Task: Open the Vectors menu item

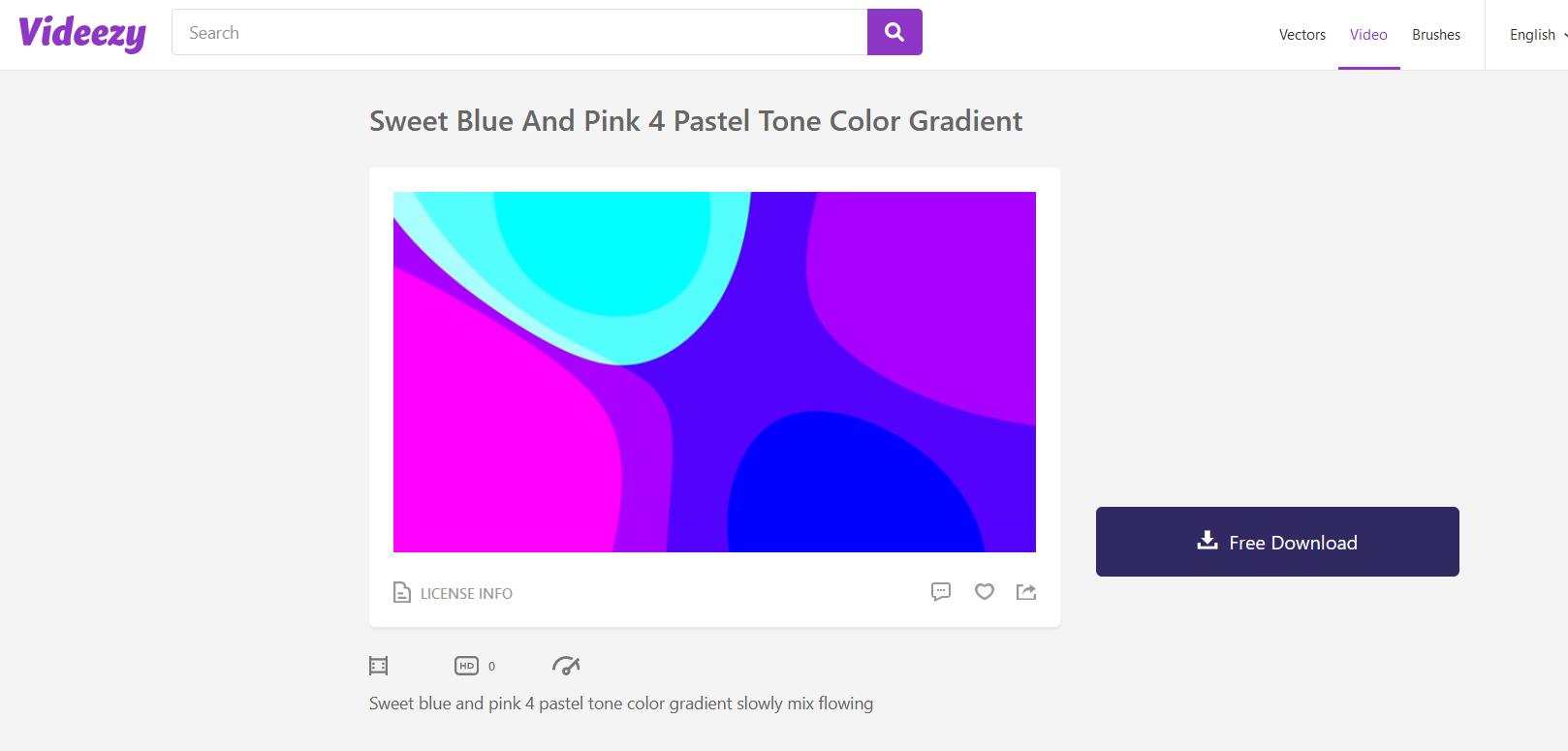Action: click(x=1301, y=35)
